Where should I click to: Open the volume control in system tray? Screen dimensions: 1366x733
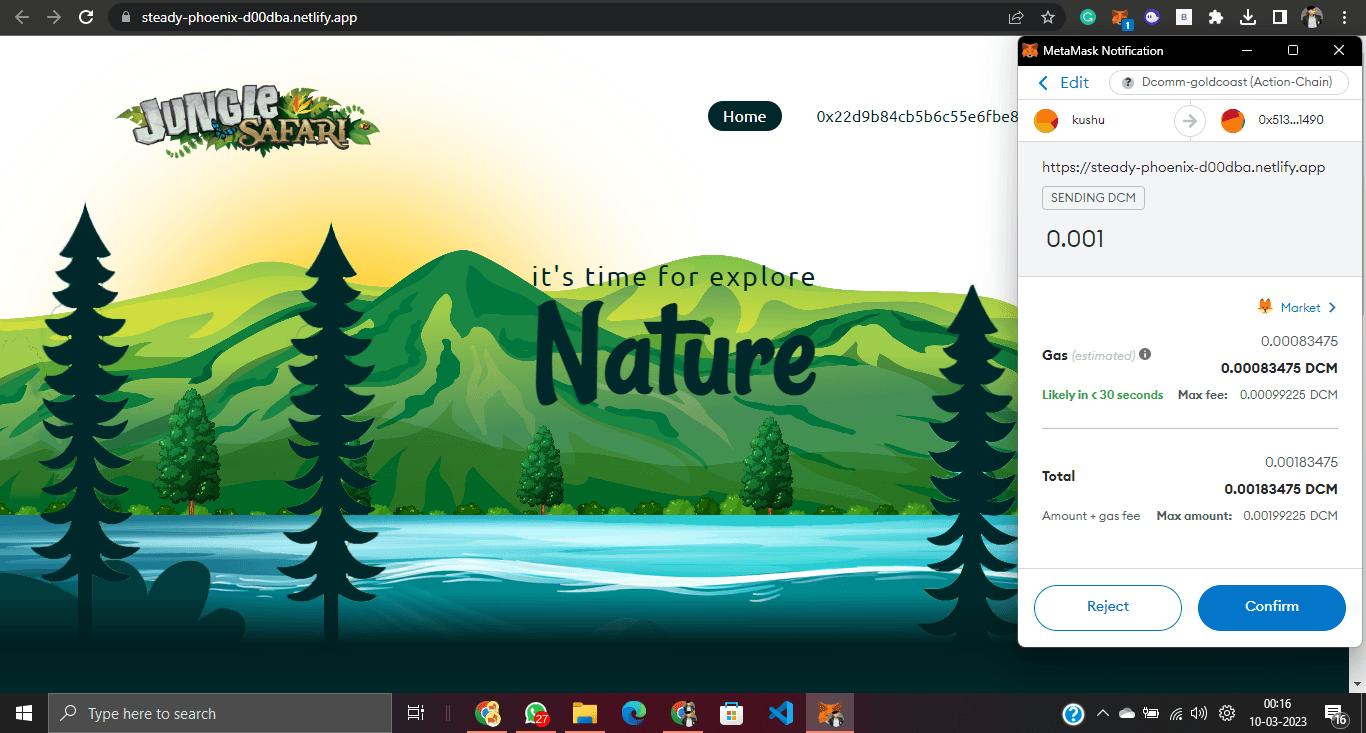point(1200,714)
